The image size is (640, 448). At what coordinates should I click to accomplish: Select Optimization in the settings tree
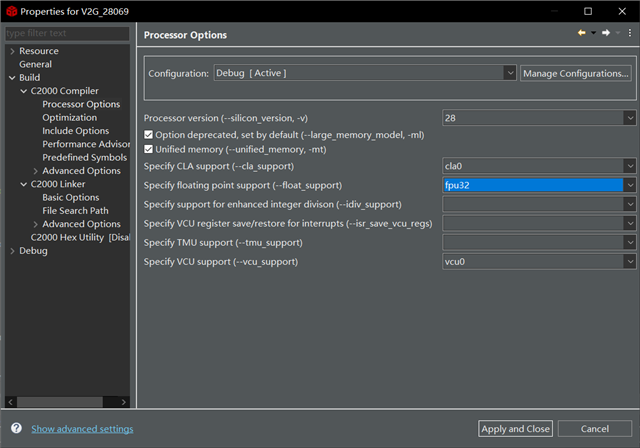click(69, 117)
